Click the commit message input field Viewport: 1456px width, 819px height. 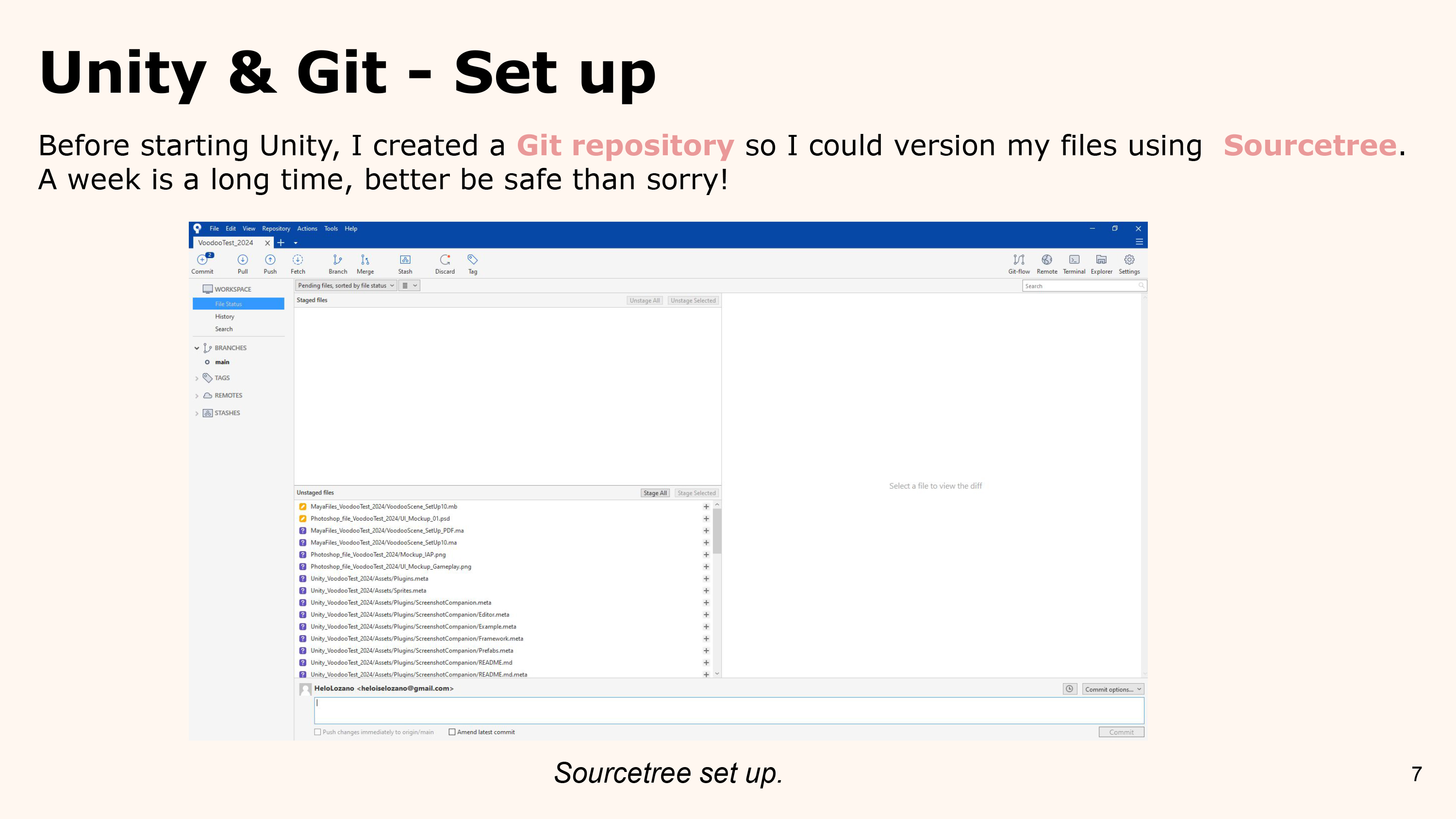(728, 710)
